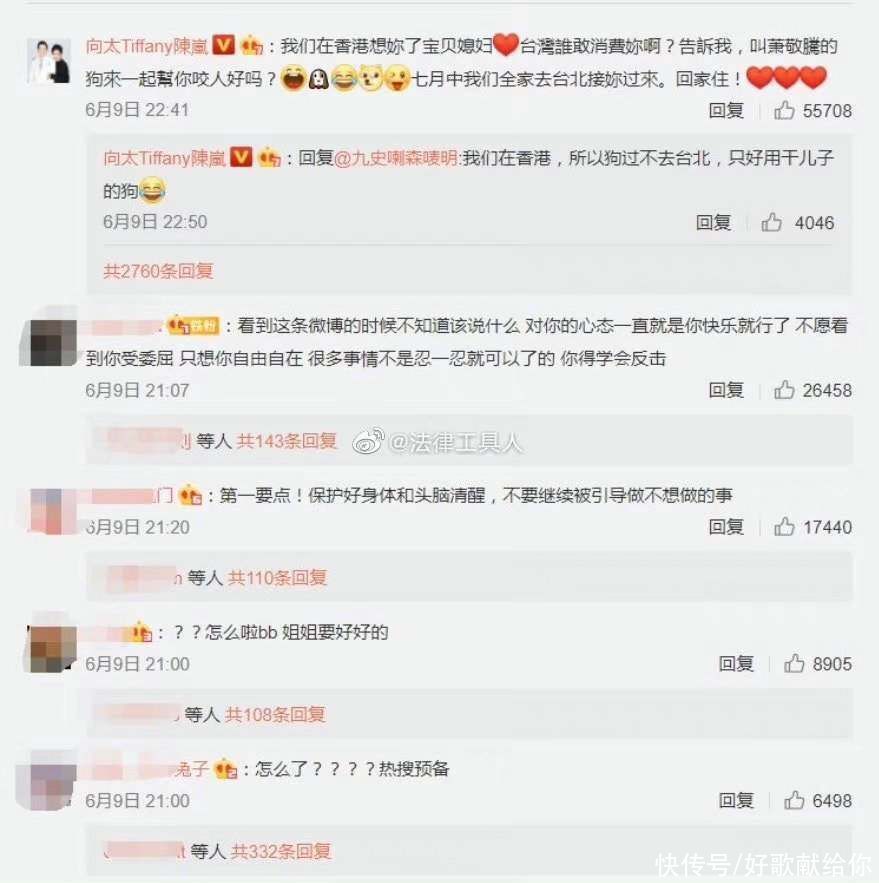Viewport: 879px width, 883px height.
Task: Open 向太Tiffany陳嵐 profile from top comment
Action: tap(147, 46)
